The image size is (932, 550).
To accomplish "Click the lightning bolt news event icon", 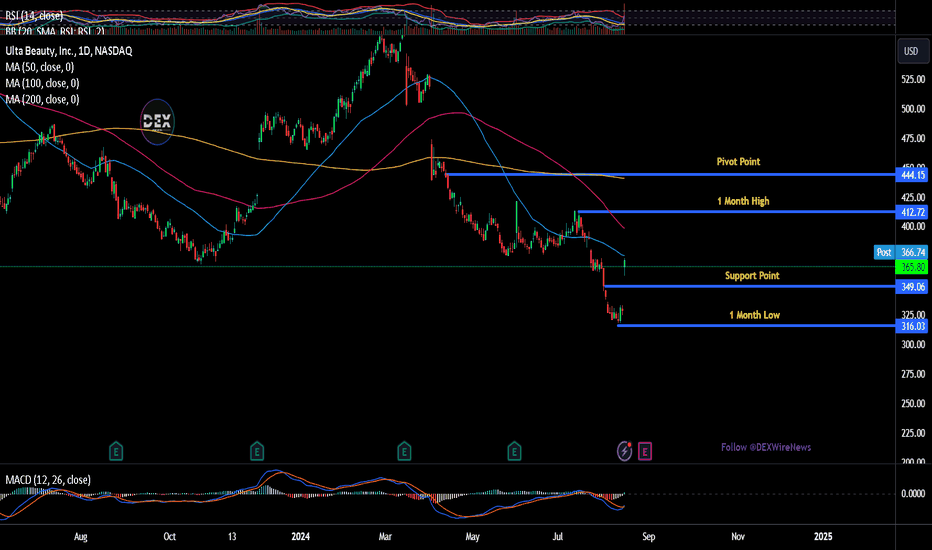I will (x=624, y=451).
